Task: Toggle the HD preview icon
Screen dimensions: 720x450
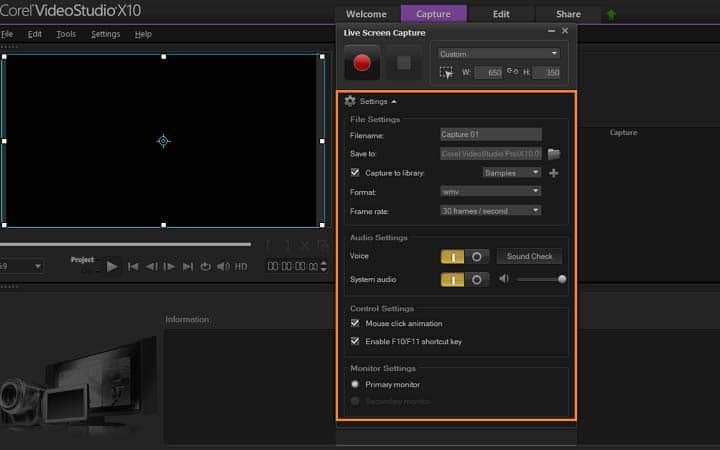Action: [x=241, y=266]
